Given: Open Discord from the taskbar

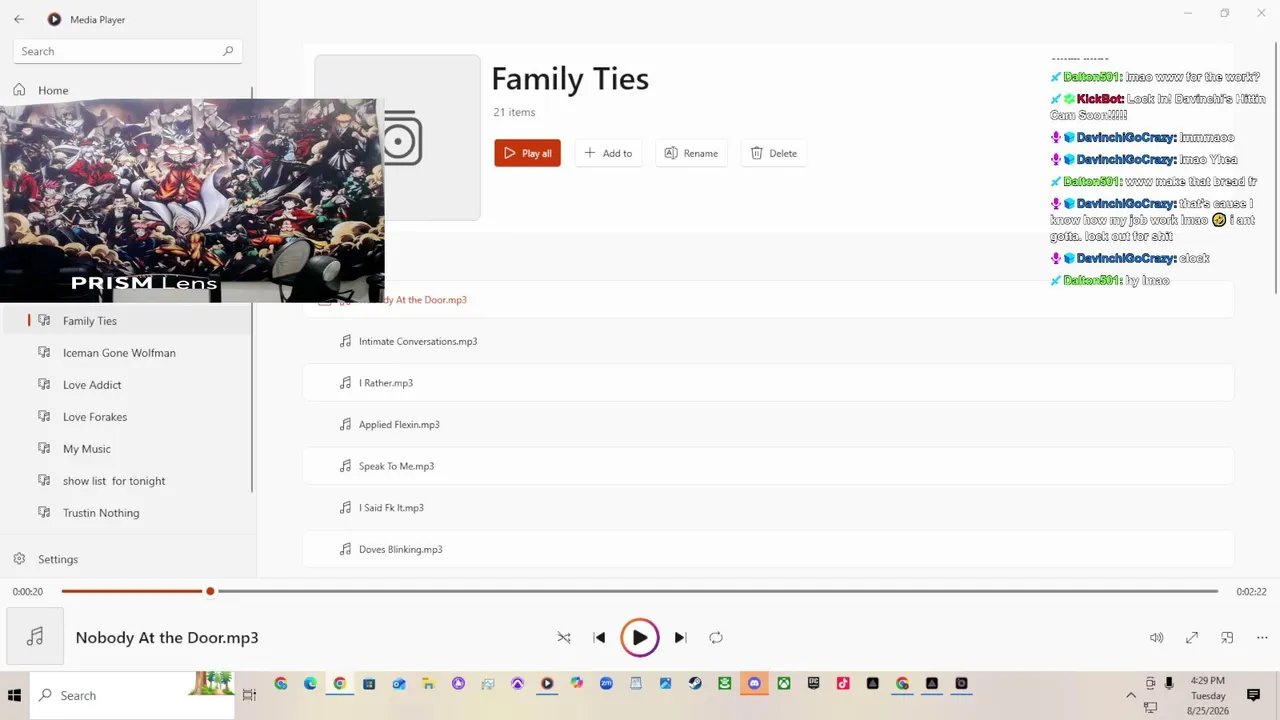Looking at the screenshot, I should (754, 684).
